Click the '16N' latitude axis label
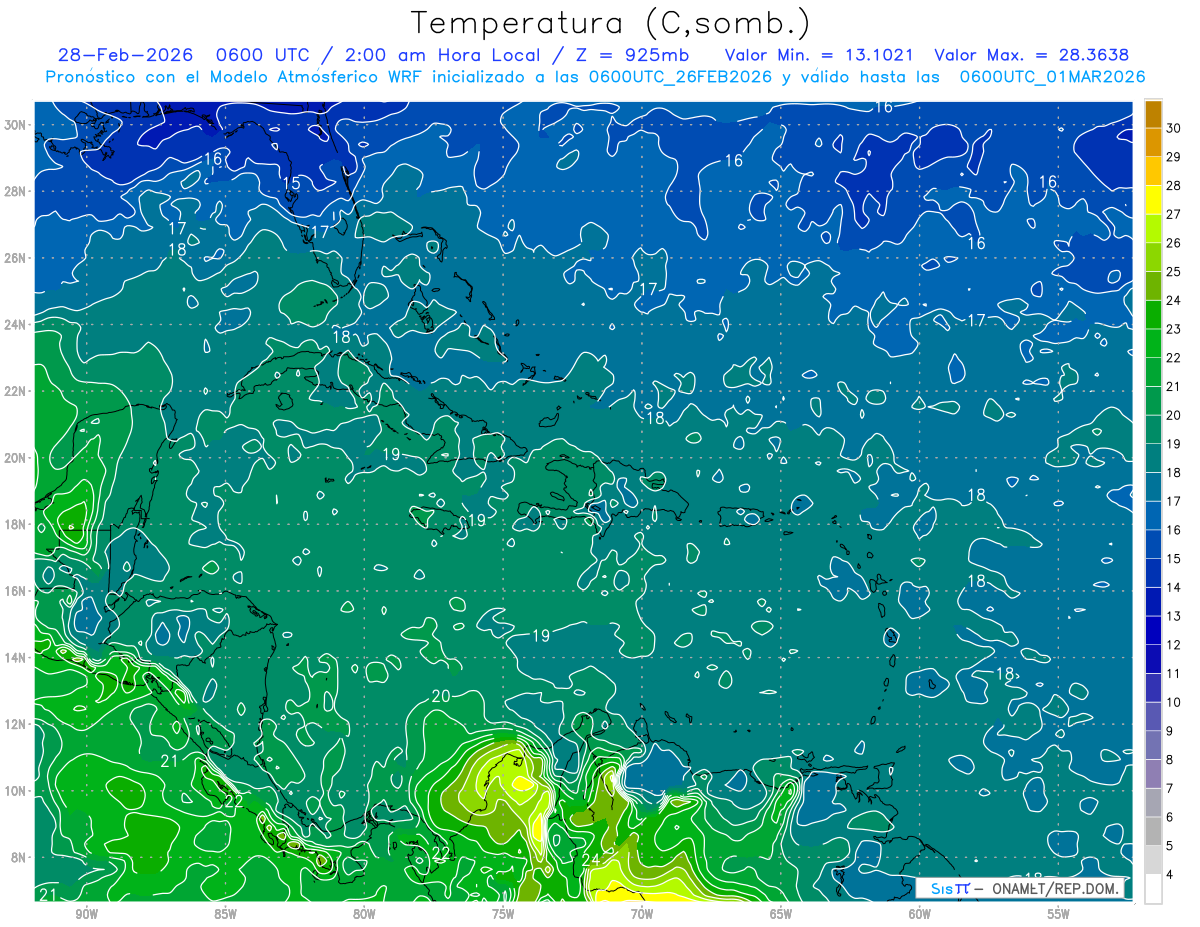The height and width of the screenshot is (927, 1200). 15,591
